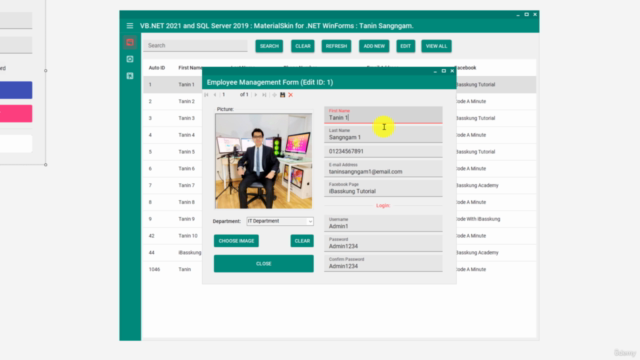The image size is (640, 360).
Task: Close the Employee Management Form with X
Action: (x=452, y=71)
